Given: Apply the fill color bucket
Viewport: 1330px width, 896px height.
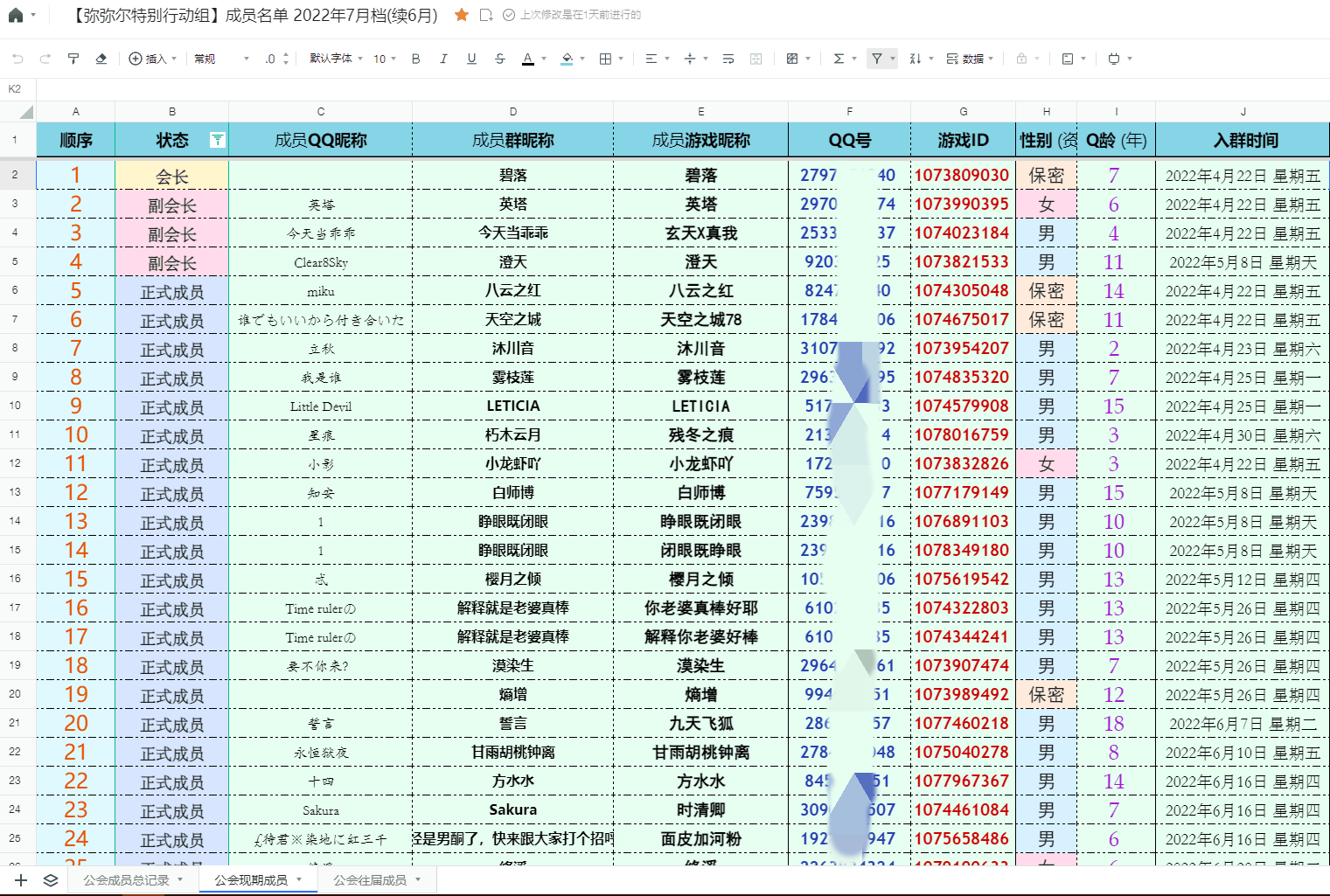Looking at the screenshot, I should point(567,59).
